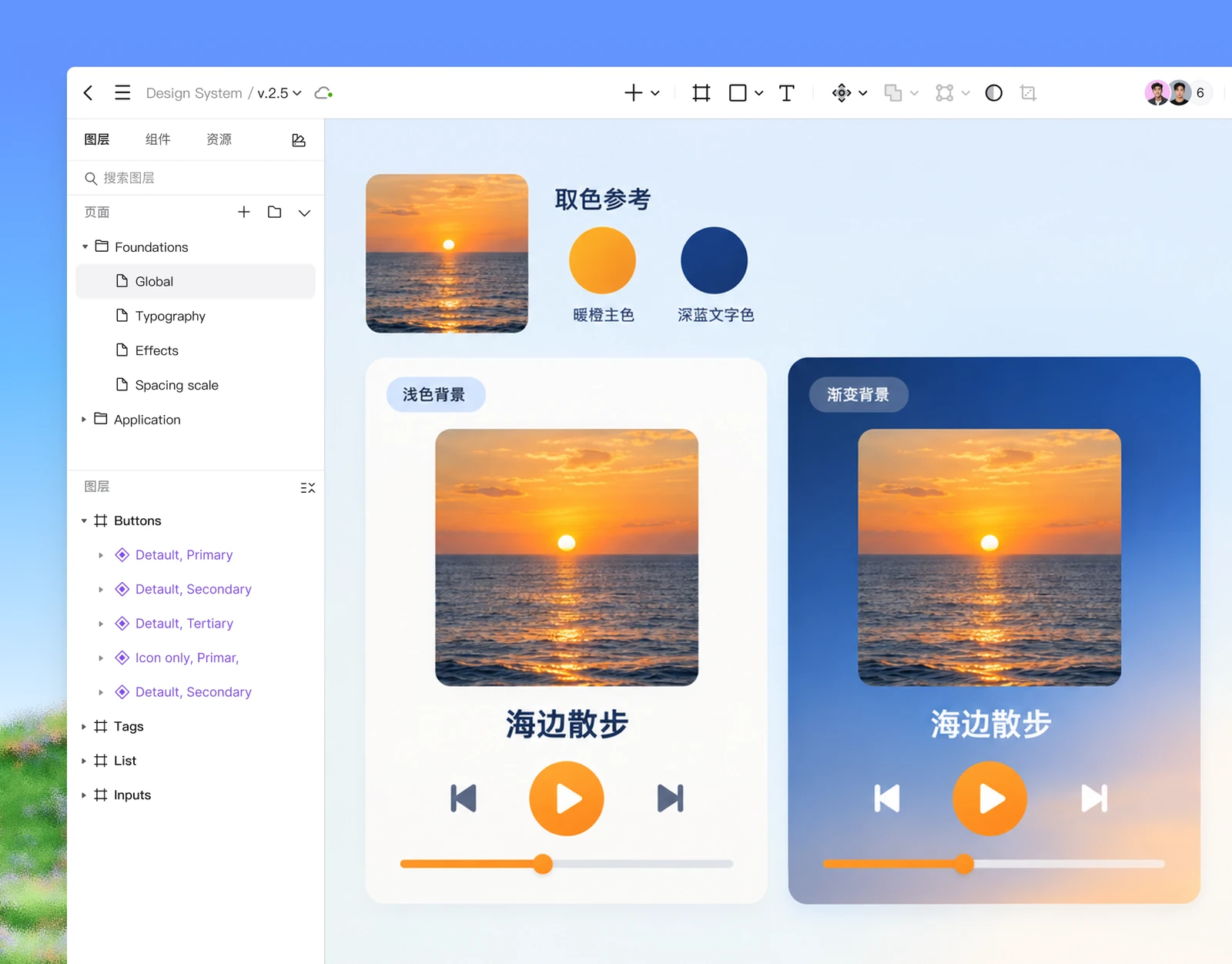
Task: Click the vector node edit icon
Action: [945, 93]
